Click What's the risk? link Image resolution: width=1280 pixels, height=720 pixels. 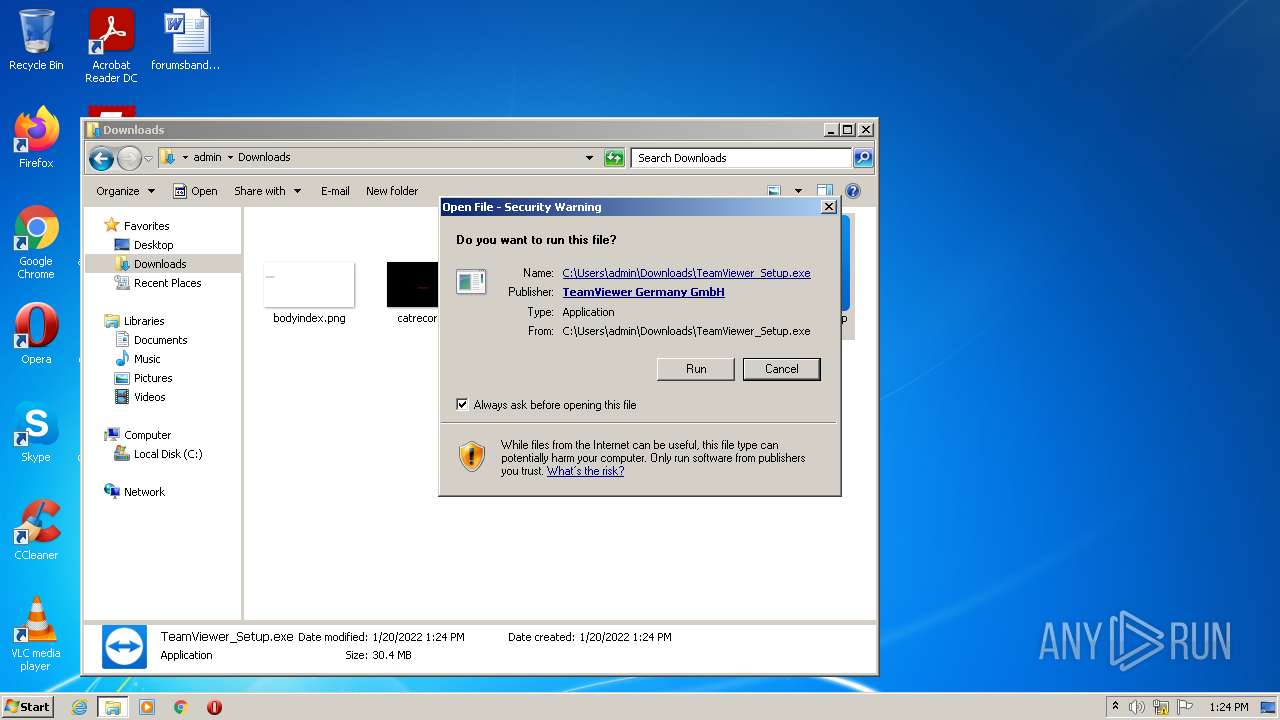coord(585,471)
